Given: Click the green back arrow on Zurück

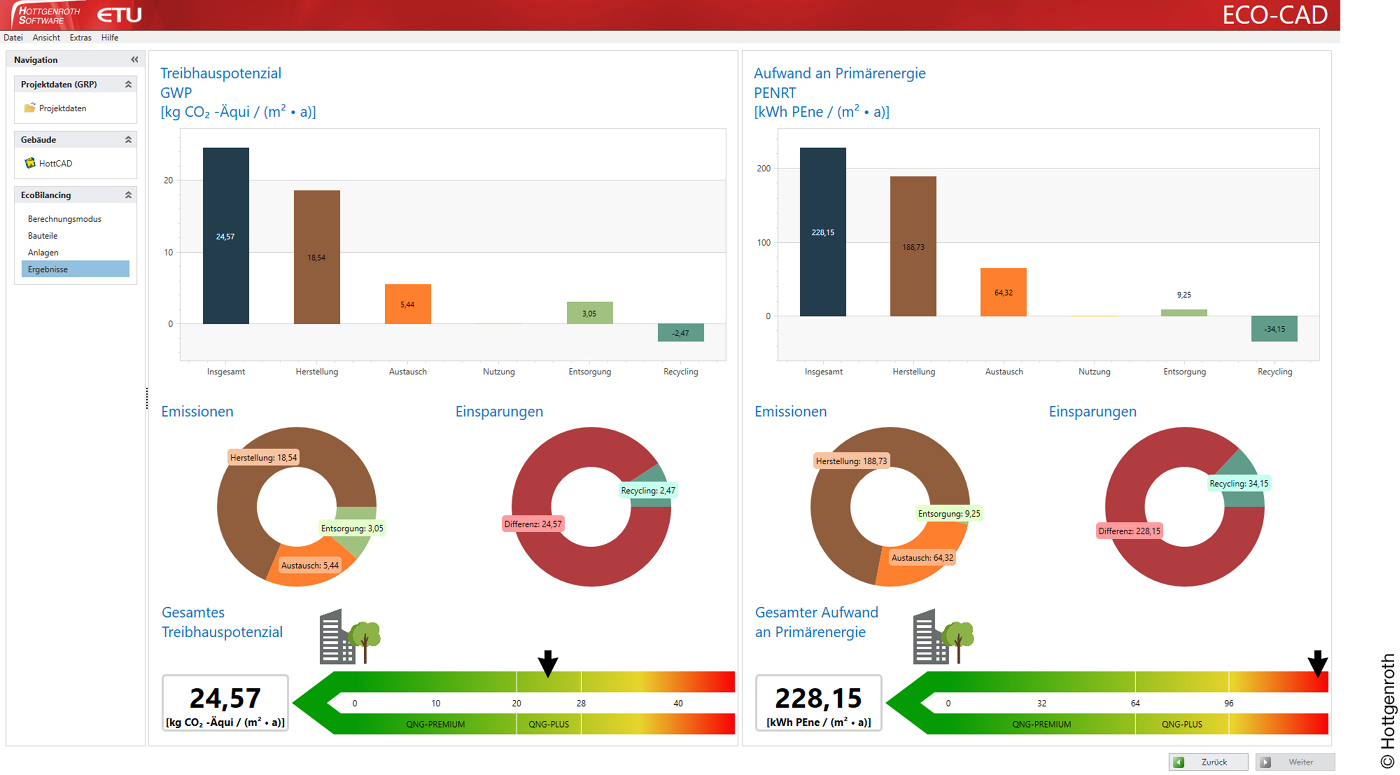Looking at the screenshot, I should [x=1179, y=762].
